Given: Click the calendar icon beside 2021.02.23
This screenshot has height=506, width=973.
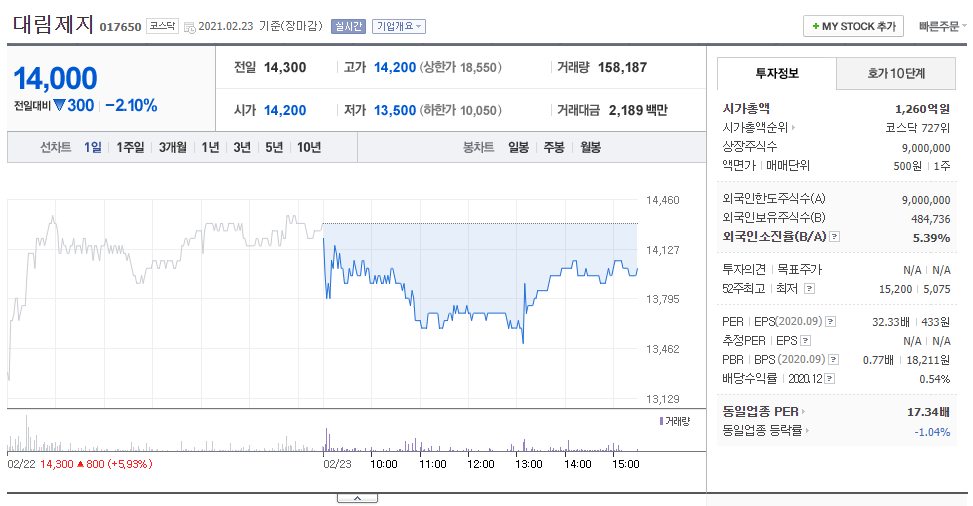Looking at the screenshot, I should tap(190, 27).
